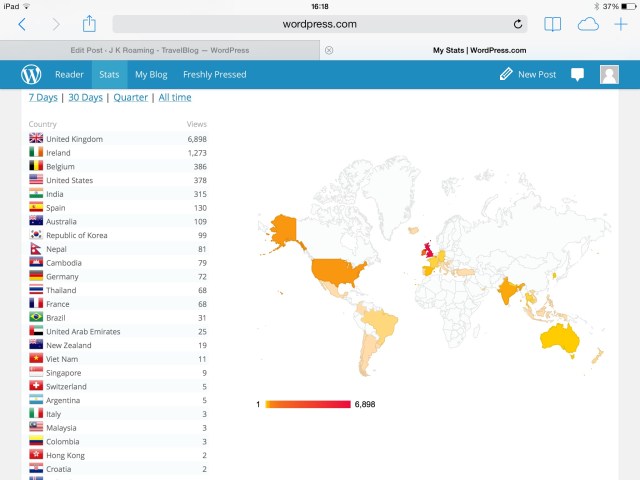Open the user profile avatar
Screen dimensions: 640x480
tap(608, 74)
